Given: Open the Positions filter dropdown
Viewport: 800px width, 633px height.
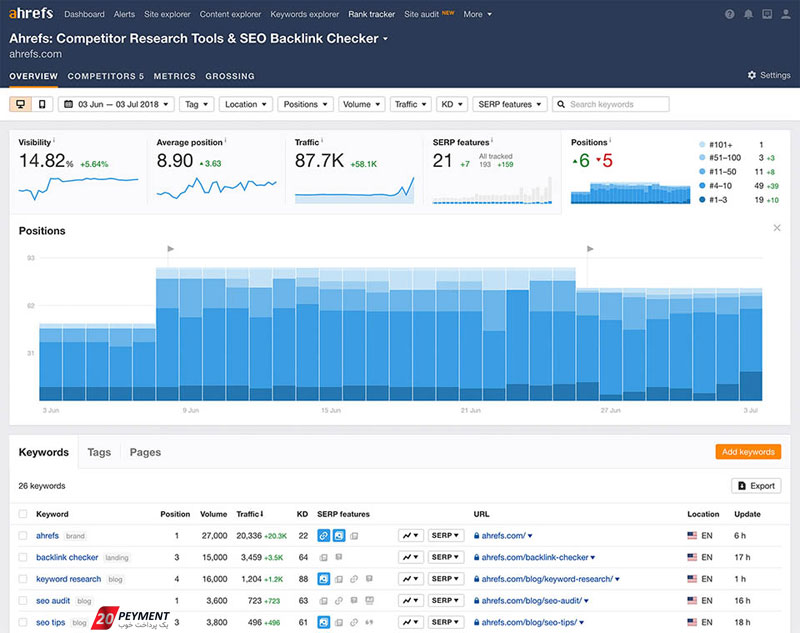Looking at the screenshot, I should click(305, 104).
